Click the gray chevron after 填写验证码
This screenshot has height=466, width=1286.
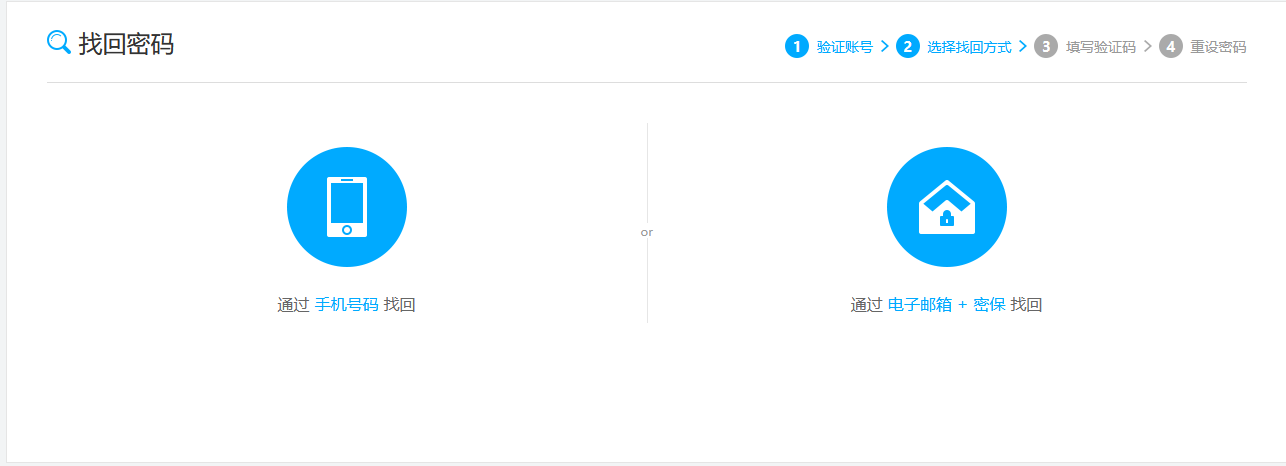pyautogui.click(x=1147, y=47)
